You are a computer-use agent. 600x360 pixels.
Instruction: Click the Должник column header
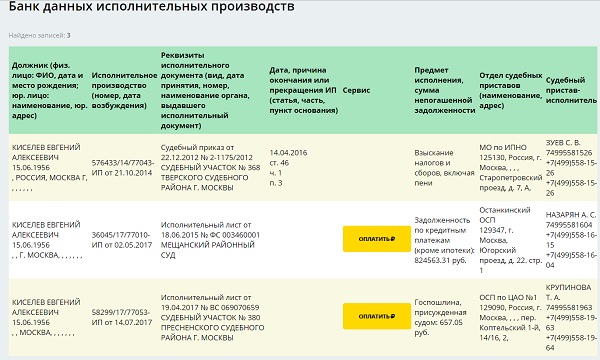(50, 90)
